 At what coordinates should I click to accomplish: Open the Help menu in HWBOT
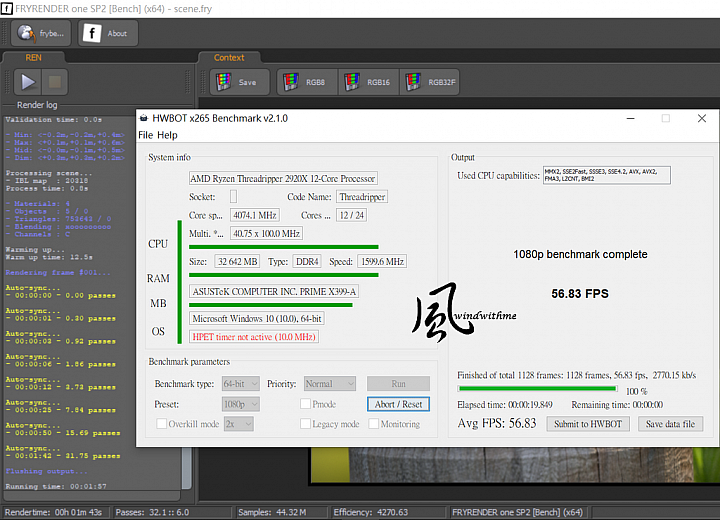point(167,135)
